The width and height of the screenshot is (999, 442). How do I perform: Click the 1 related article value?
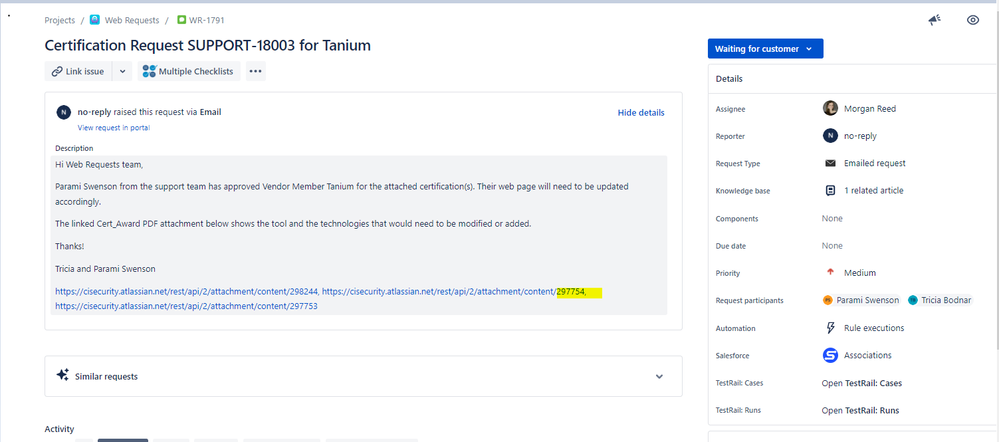(x=873, y=190)
